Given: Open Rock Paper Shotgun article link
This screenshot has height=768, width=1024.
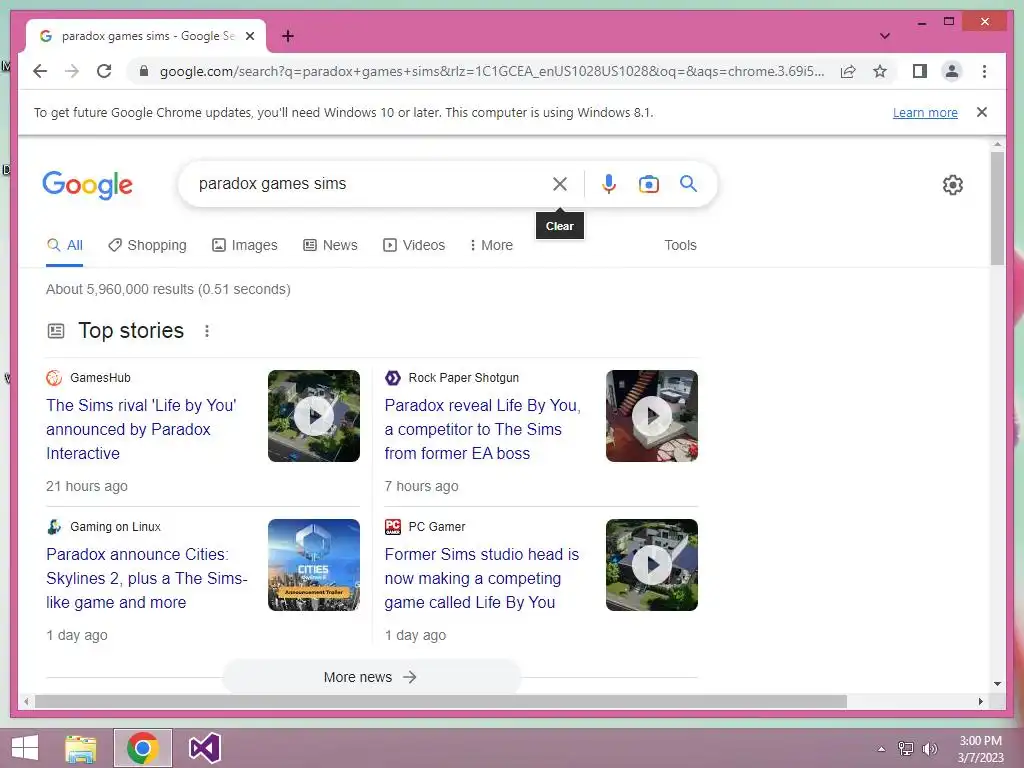Looking at the screenshot, I should [x=482, y=429].
